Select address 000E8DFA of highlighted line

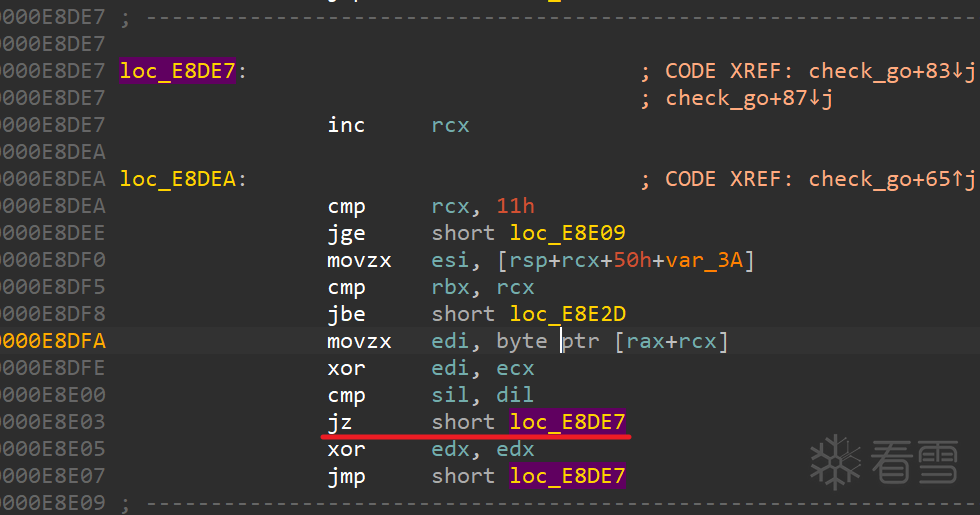pos(52,341)
